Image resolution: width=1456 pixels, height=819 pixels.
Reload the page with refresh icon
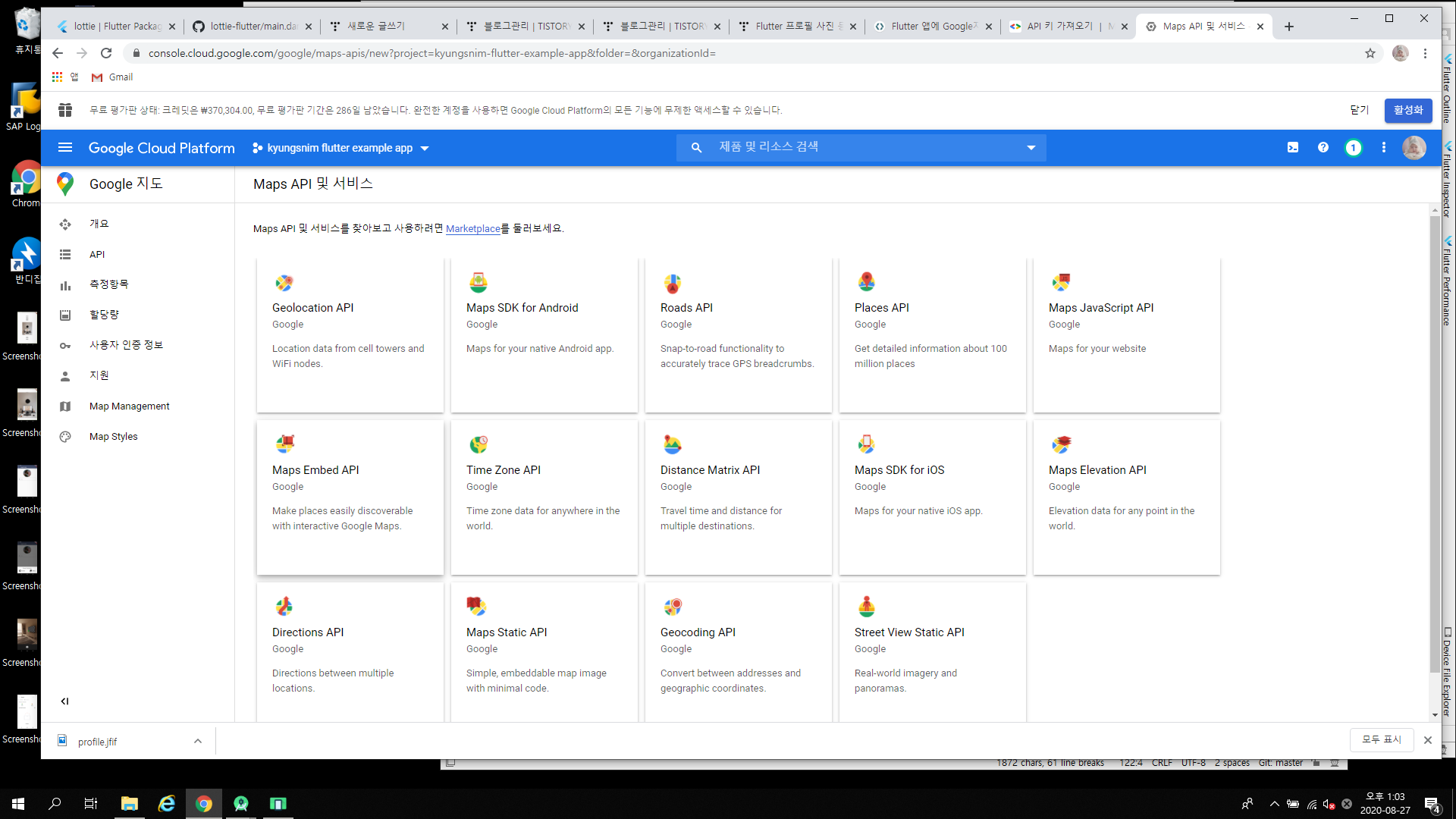[106, 53]
